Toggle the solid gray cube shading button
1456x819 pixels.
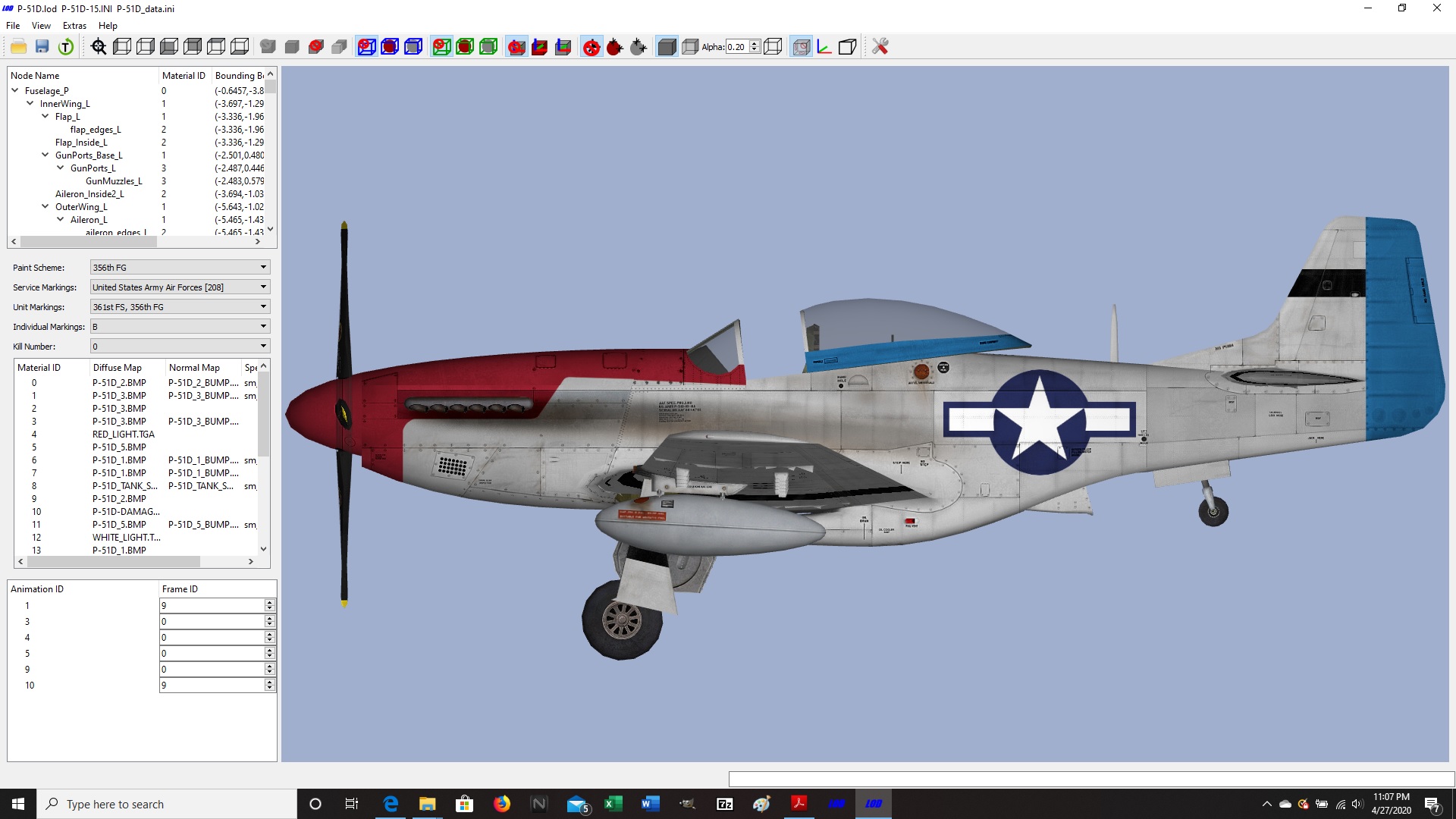(667, 47)
